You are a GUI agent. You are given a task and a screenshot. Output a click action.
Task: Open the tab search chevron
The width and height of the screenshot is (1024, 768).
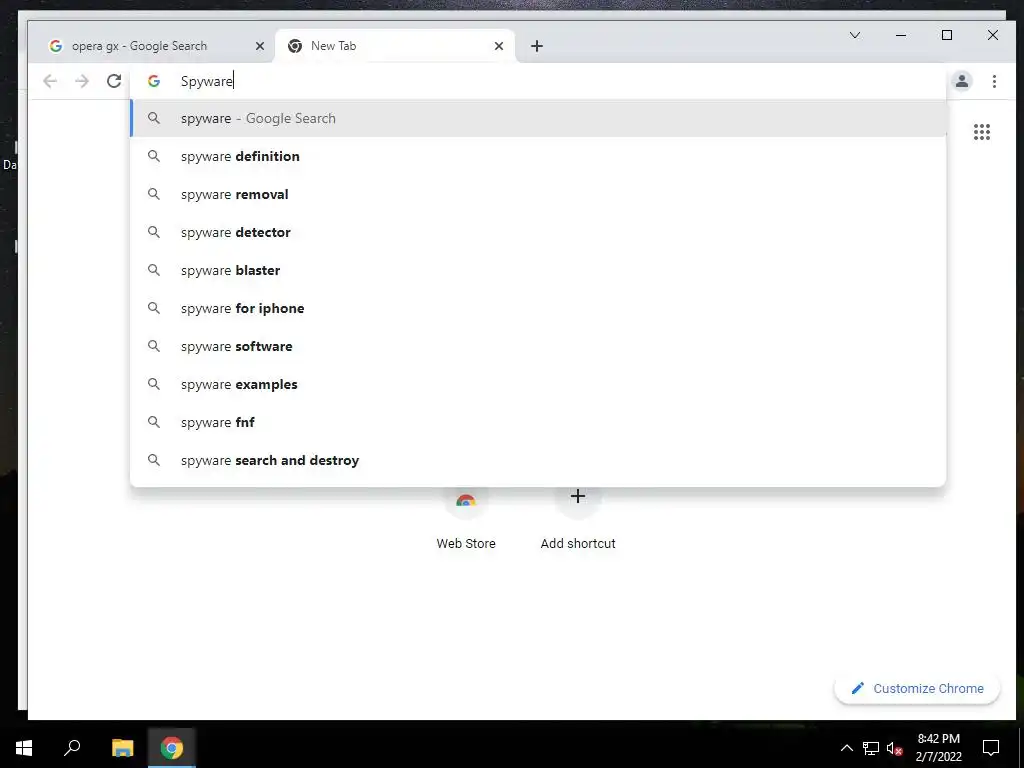click(x=855, y=35)
